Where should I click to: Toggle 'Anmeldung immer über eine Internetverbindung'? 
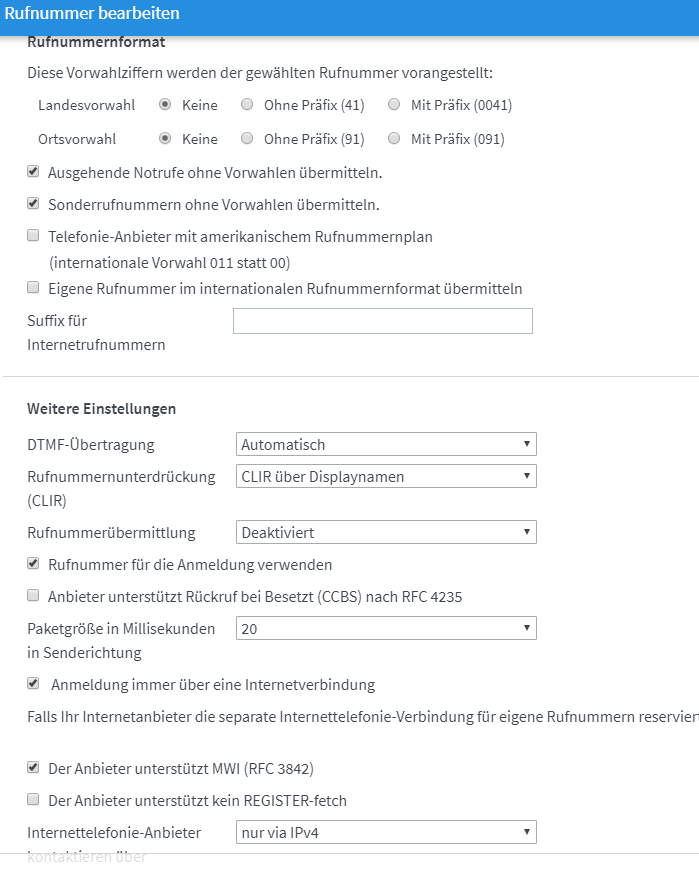coord(33,684)
